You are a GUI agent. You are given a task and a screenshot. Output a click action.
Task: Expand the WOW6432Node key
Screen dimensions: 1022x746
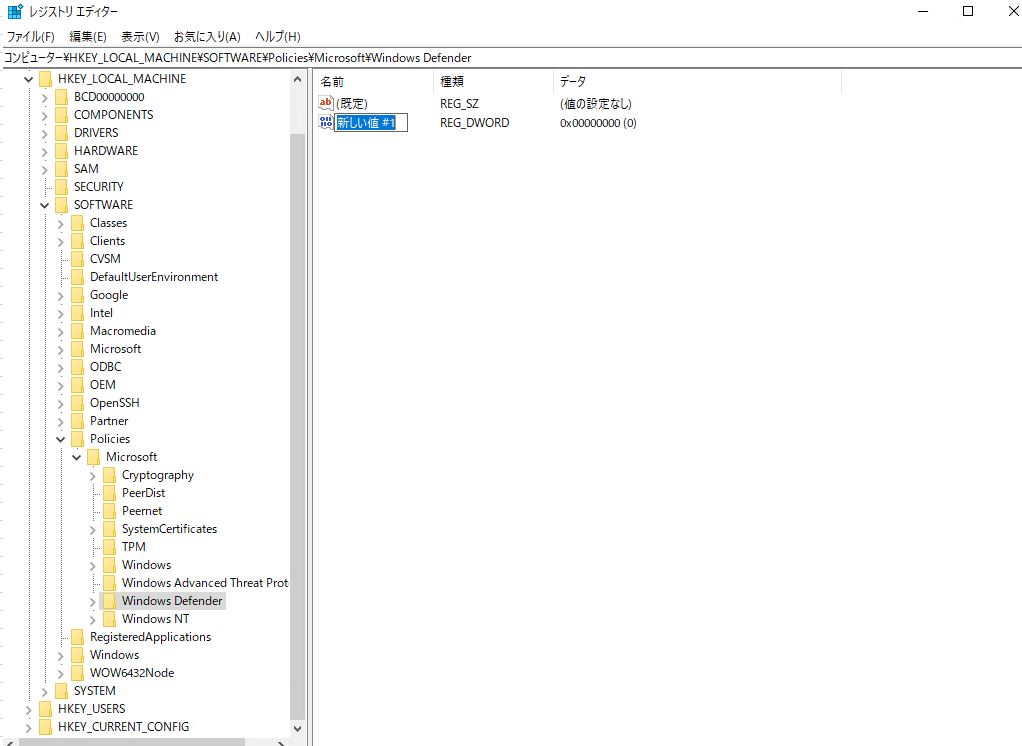click(x=60, y=674)
